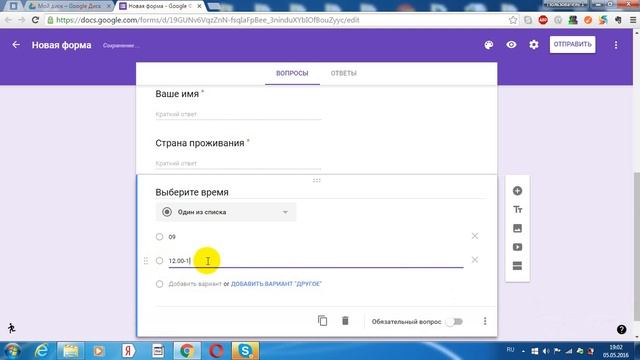Select the radio button next to 12.00-1
Viewport: 640px width, 360px height.
[x=159, y=260]
